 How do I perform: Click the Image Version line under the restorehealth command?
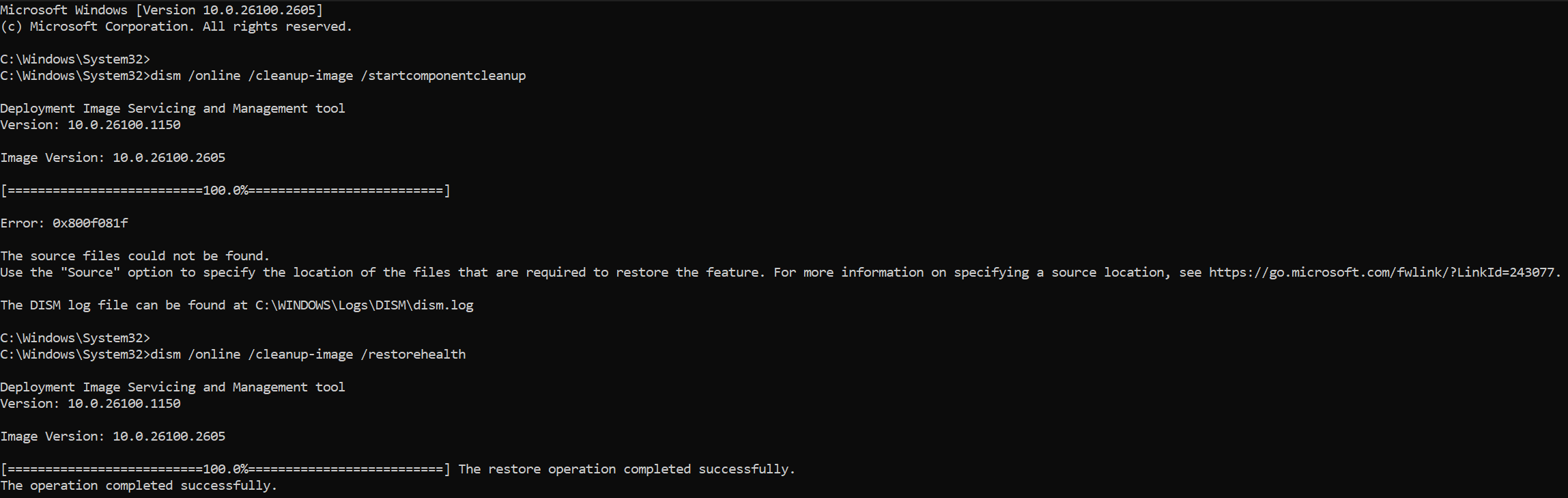(x=113, y=437)
